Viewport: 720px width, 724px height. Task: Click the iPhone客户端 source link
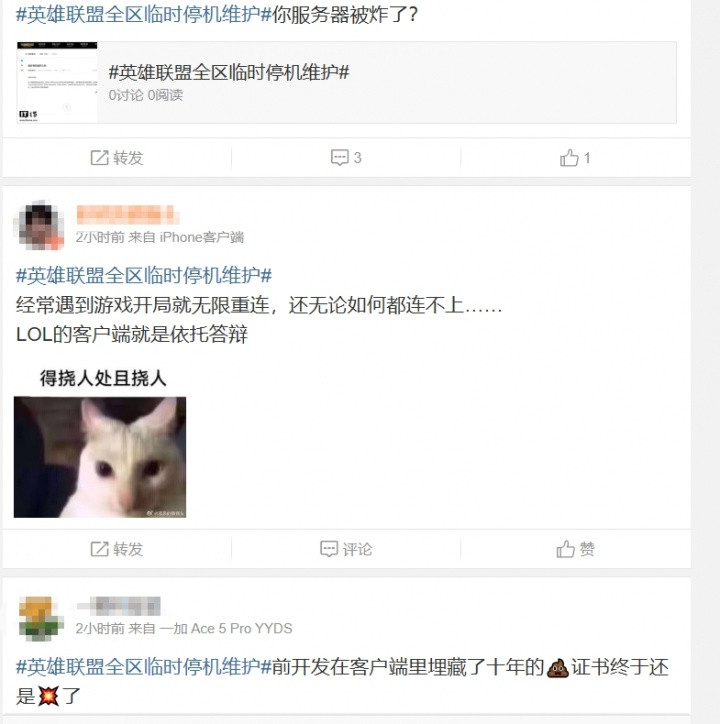point(201,237)
